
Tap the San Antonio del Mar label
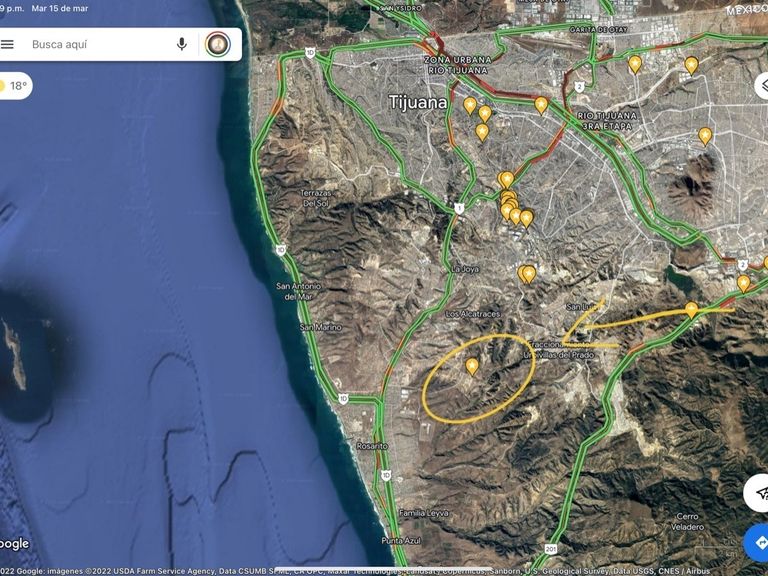(x=298, y=291)
